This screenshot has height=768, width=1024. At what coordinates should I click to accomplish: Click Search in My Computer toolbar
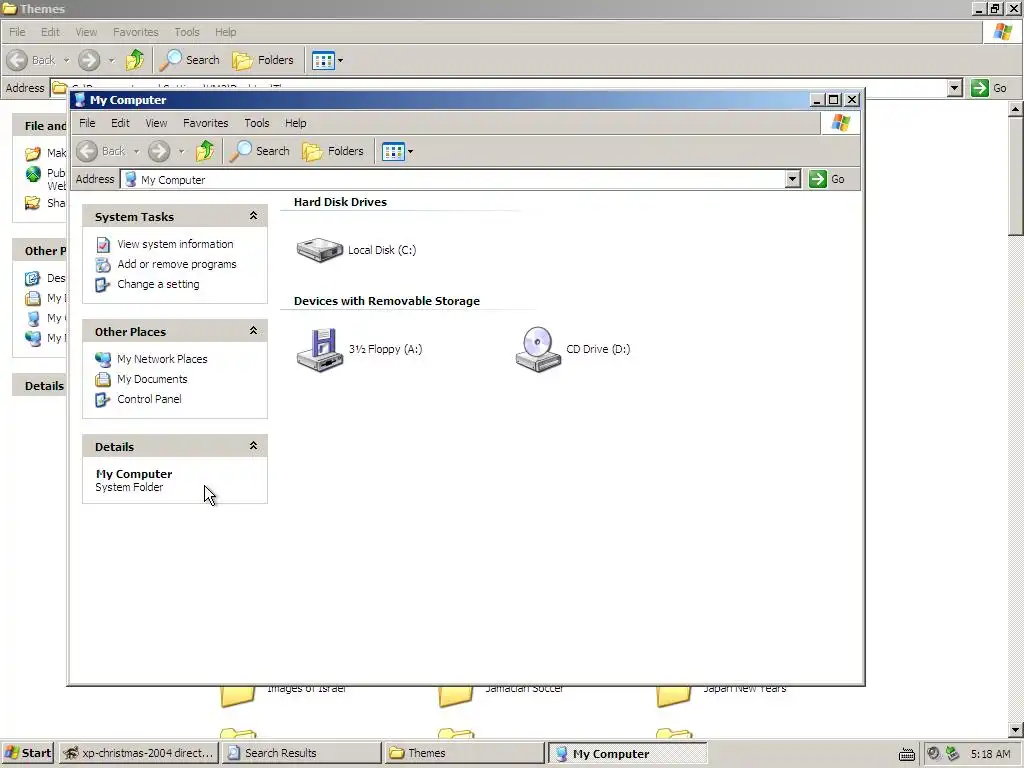260,151
